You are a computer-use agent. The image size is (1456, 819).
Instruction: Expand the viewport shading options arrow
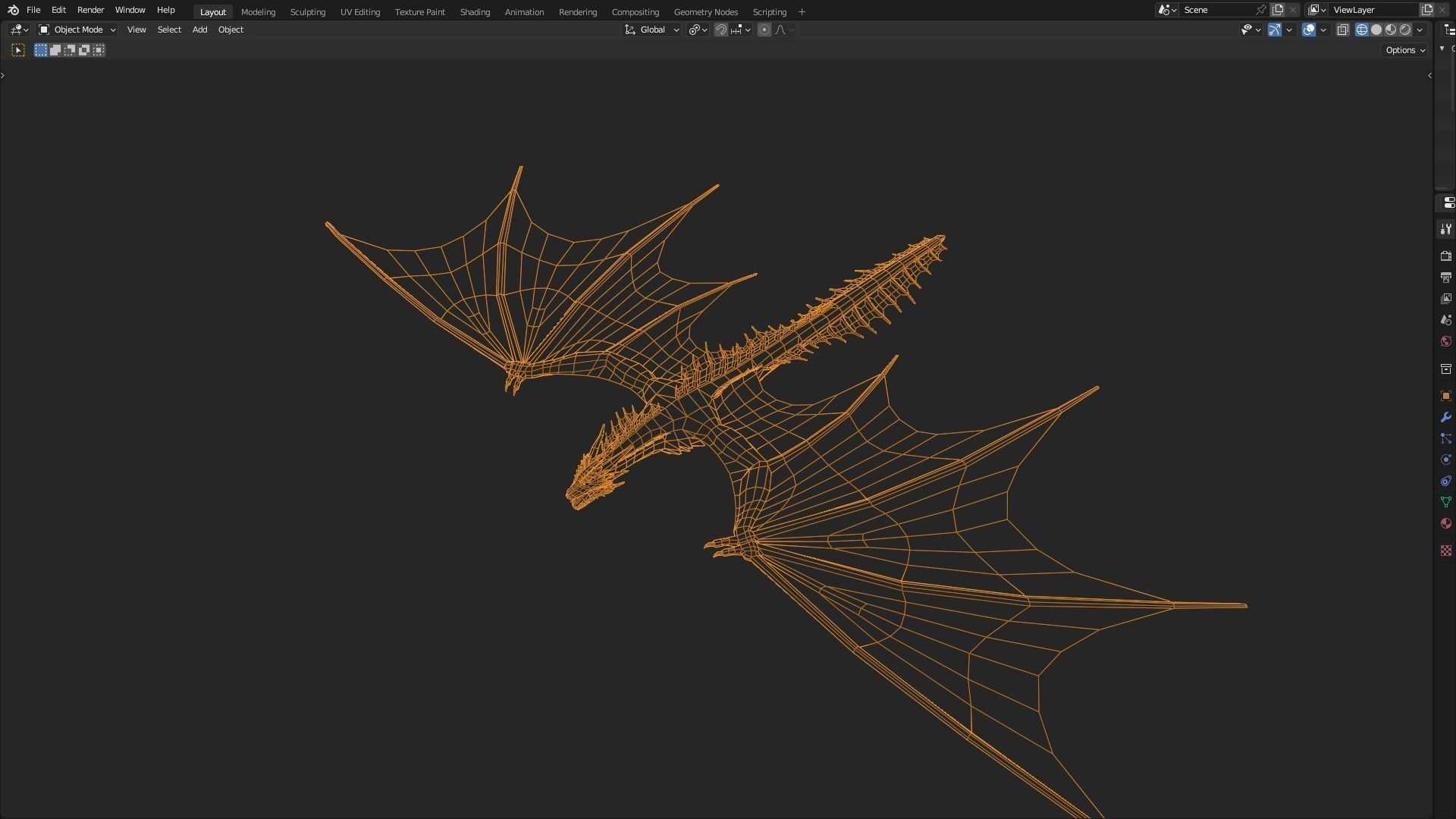[x=1420, y=30]
